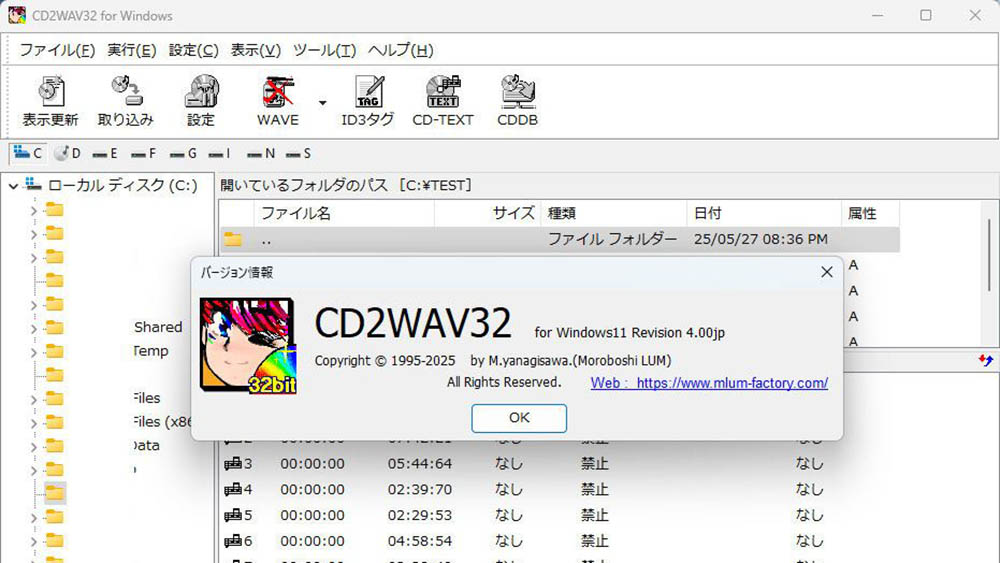
Task: Click the CDDB toolbar icon
Action: click(517, 101)
